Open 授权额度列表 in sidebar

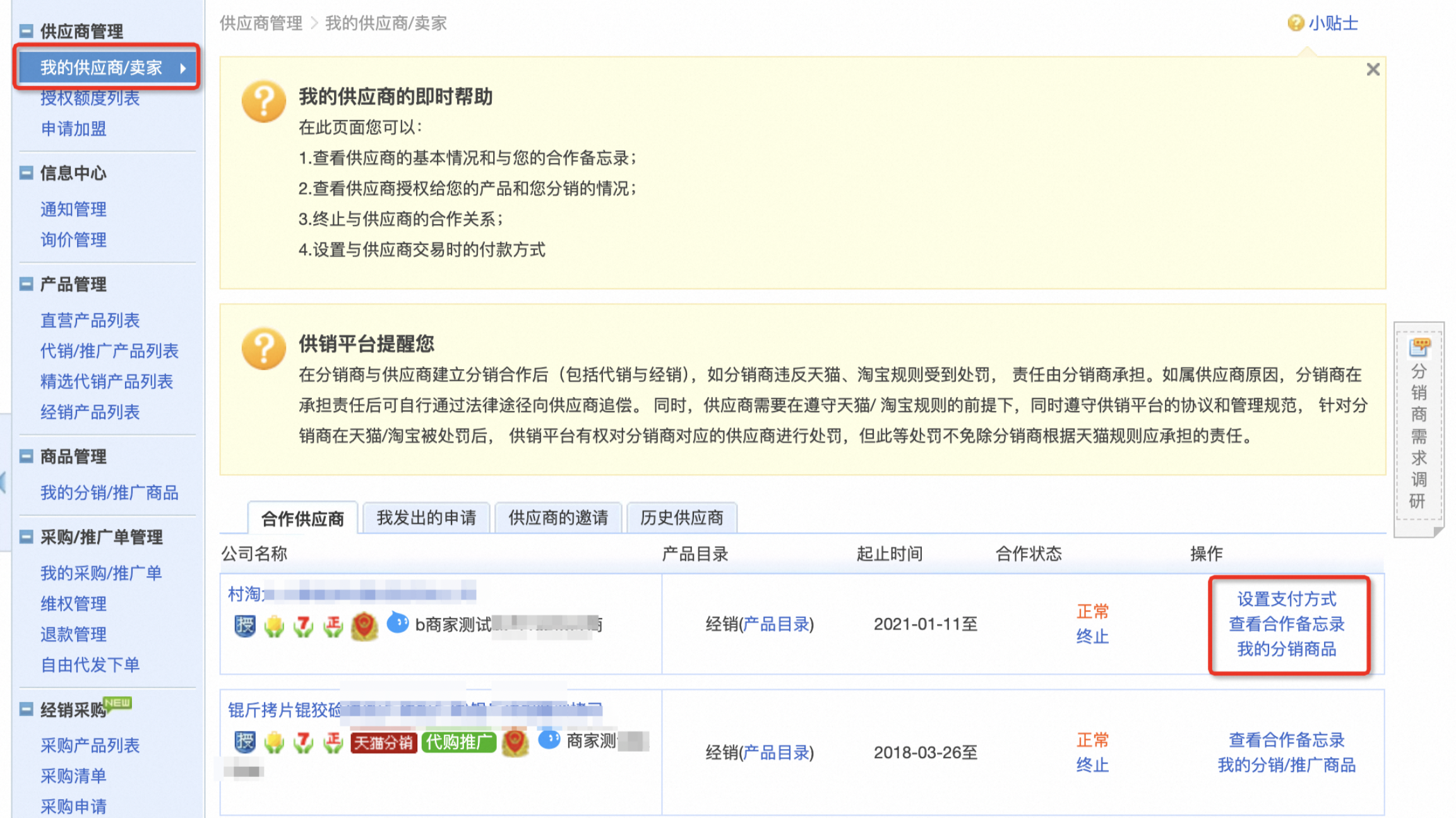click(x=90, y=98)
